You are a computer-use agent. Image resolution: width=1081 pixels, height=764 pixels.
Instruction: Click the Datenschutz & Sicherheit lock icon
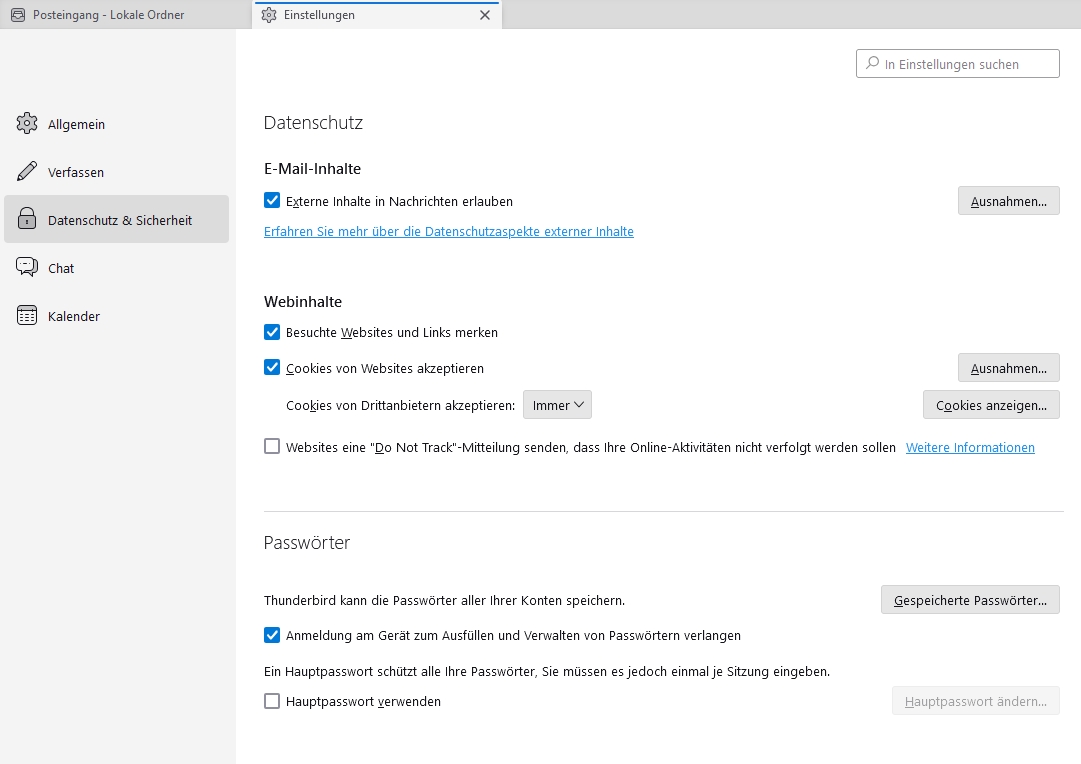coord(27,220)
